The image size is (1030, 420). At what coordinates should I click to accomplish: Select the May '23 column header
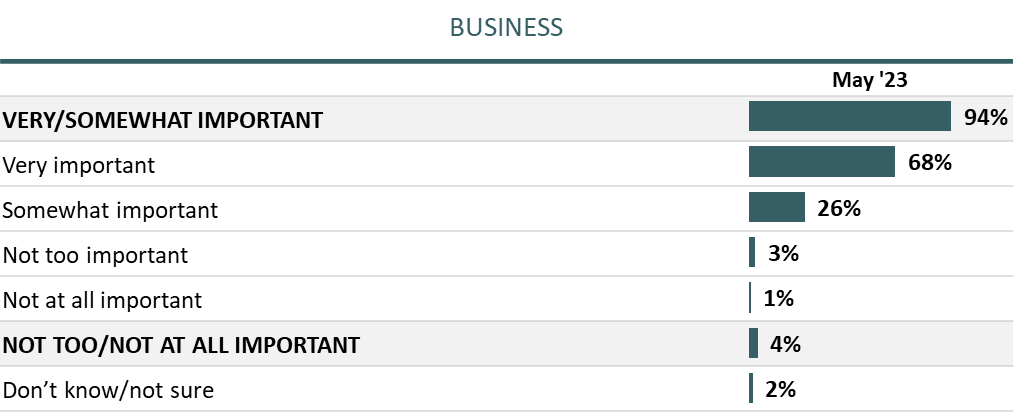point(870,82)
